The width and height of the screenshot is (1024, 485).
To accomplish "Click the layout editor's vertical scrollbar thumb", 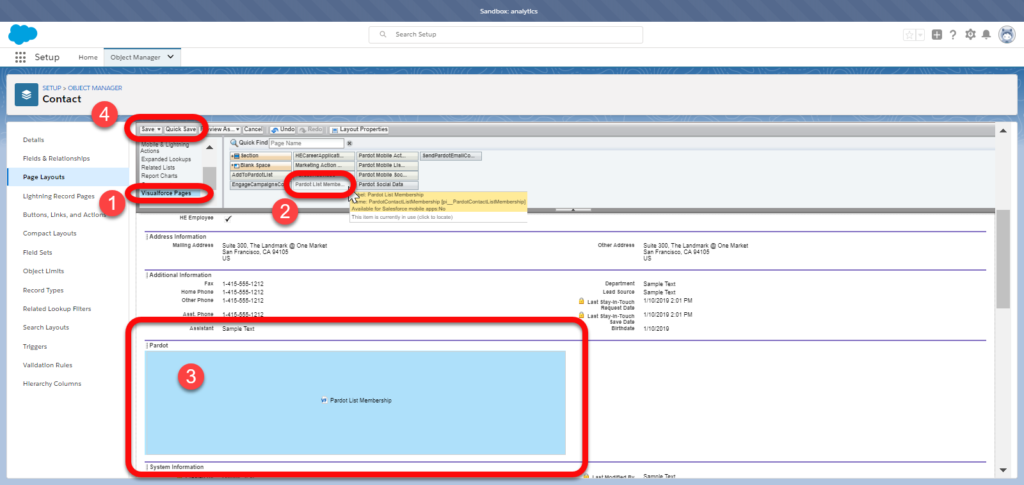I will (1003, 258).
